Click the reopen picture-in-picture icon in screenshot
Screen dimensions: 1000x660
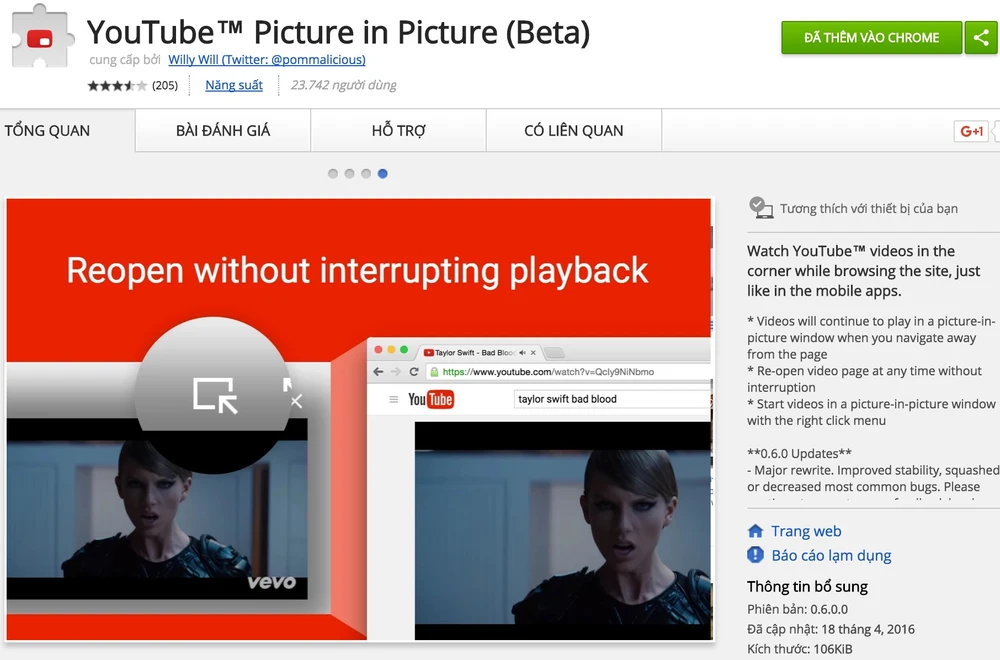(214, 395)
